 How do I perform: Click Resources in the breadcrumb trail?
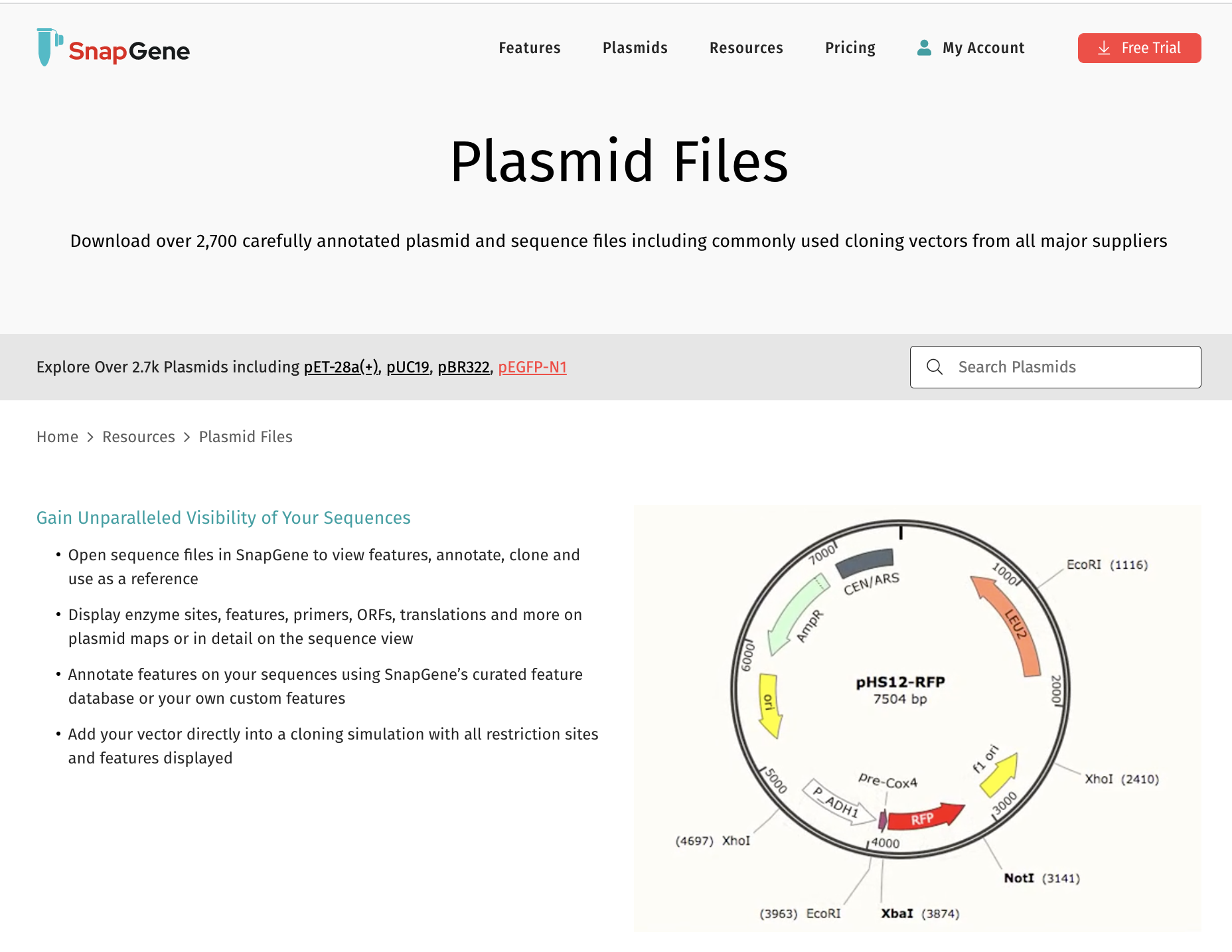point(138,437)
